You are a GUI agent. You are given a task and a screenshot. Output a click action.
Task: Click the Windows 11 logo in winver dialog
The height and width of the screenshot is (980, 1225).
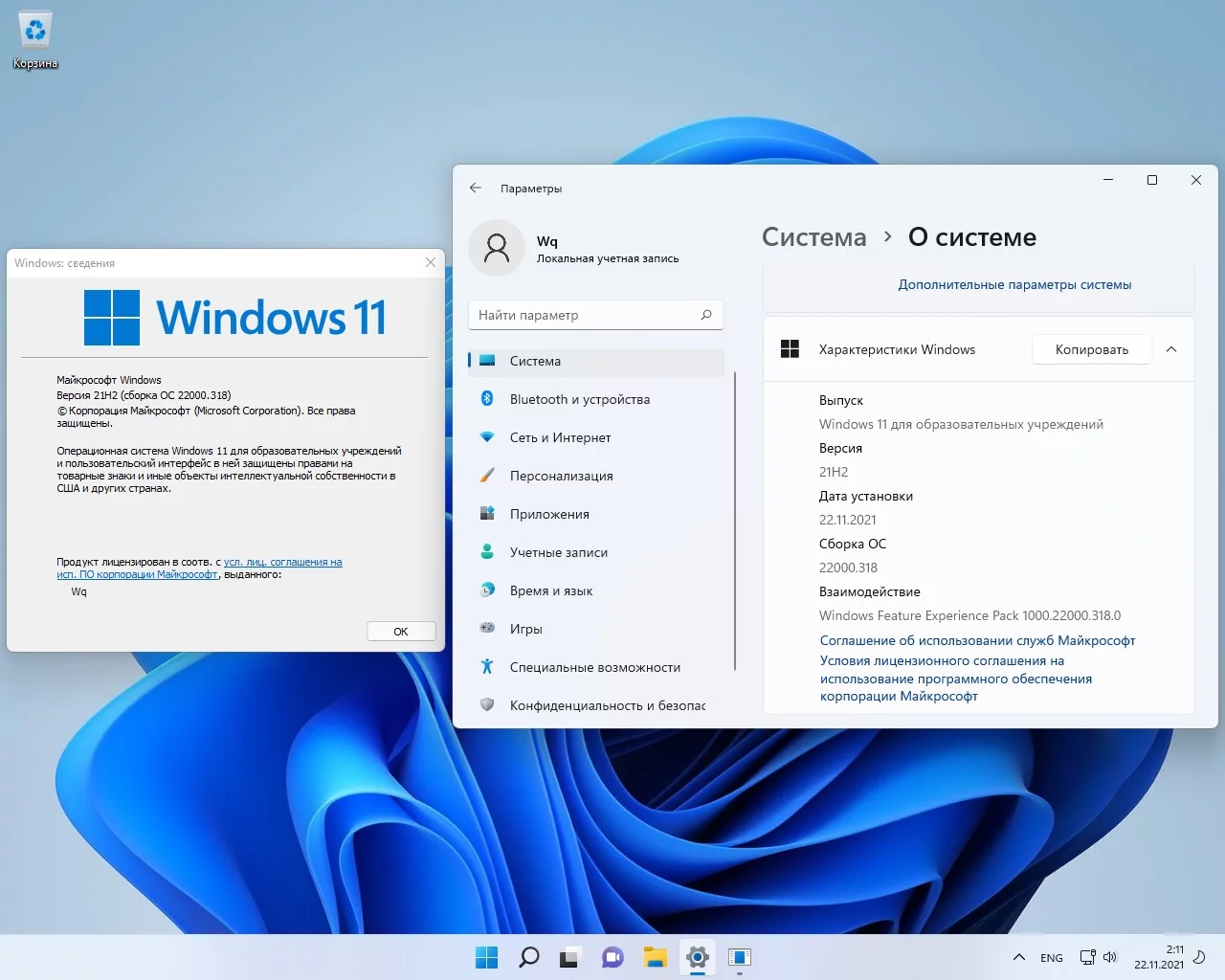tap(235, 318)
